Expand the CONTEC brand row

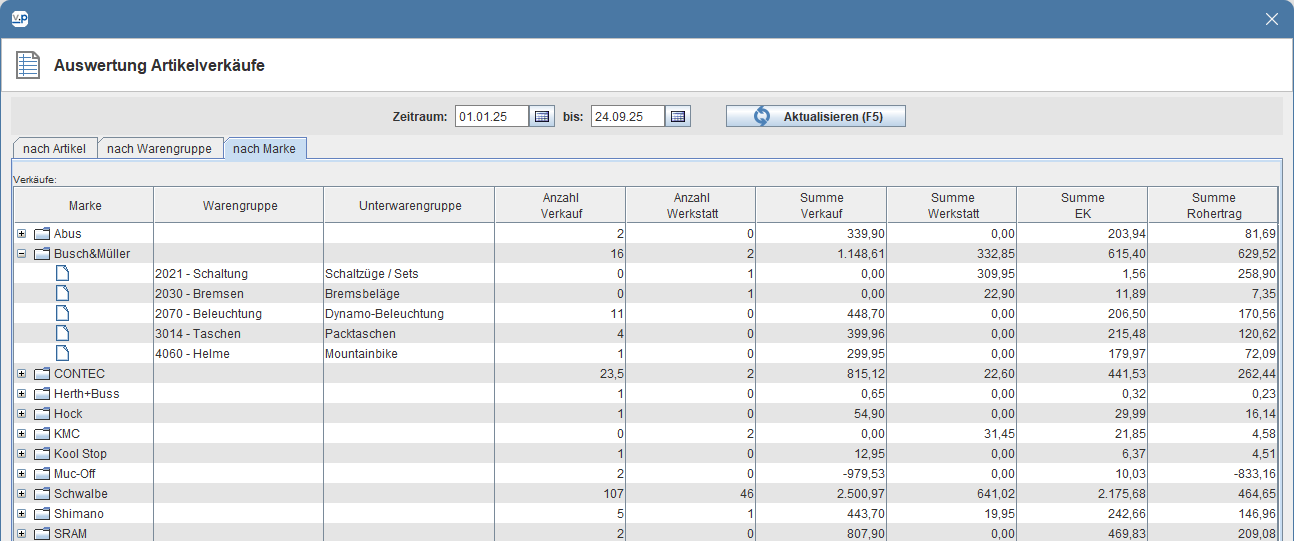pyautogui.click(x=22, y=374)
